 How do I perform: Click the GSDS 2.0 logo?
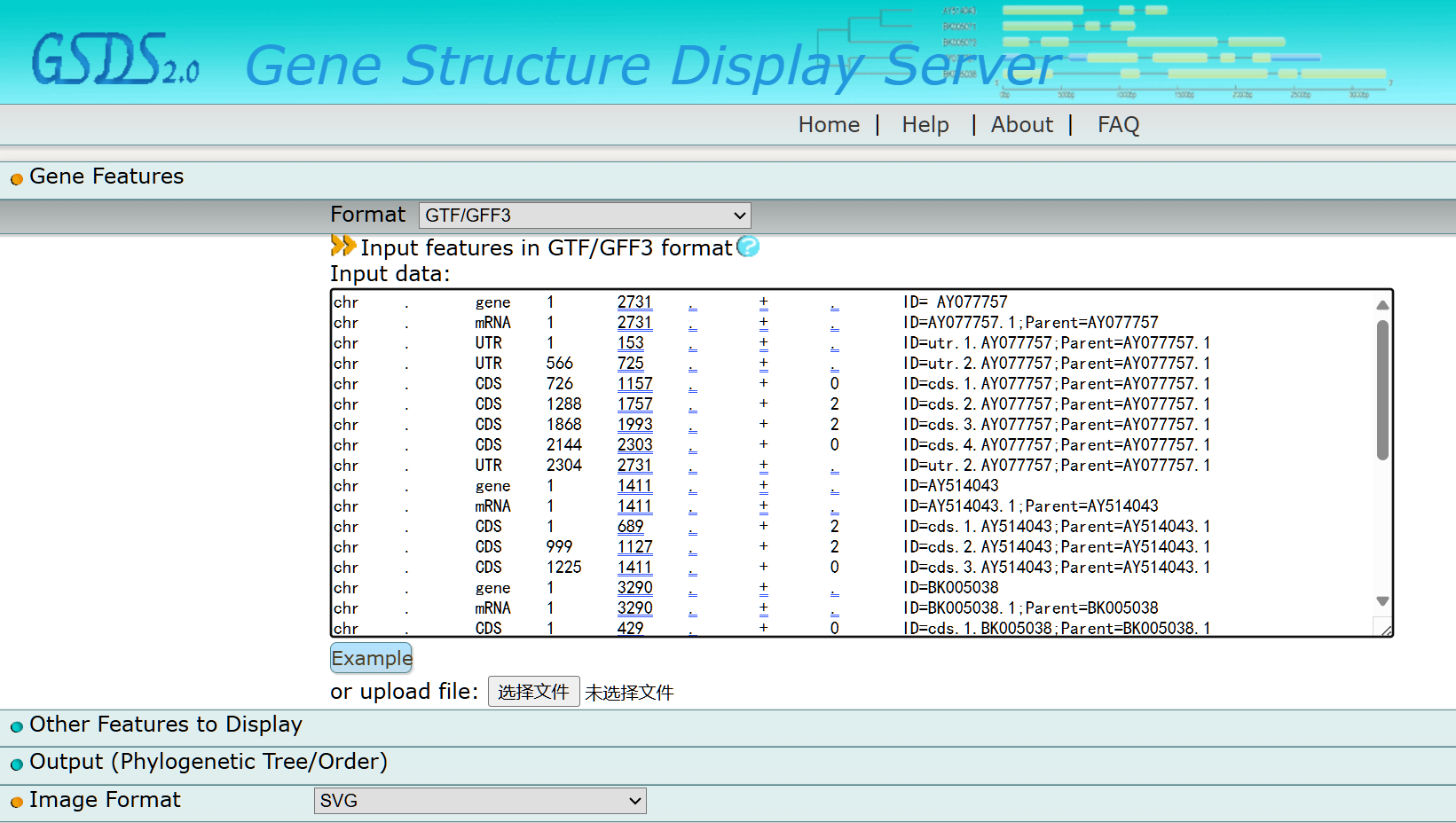[115, 60]
